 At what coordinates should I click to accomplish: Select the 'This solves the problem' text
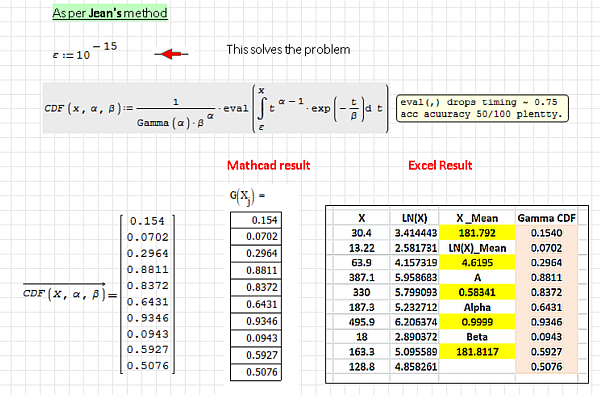[288, 49]
